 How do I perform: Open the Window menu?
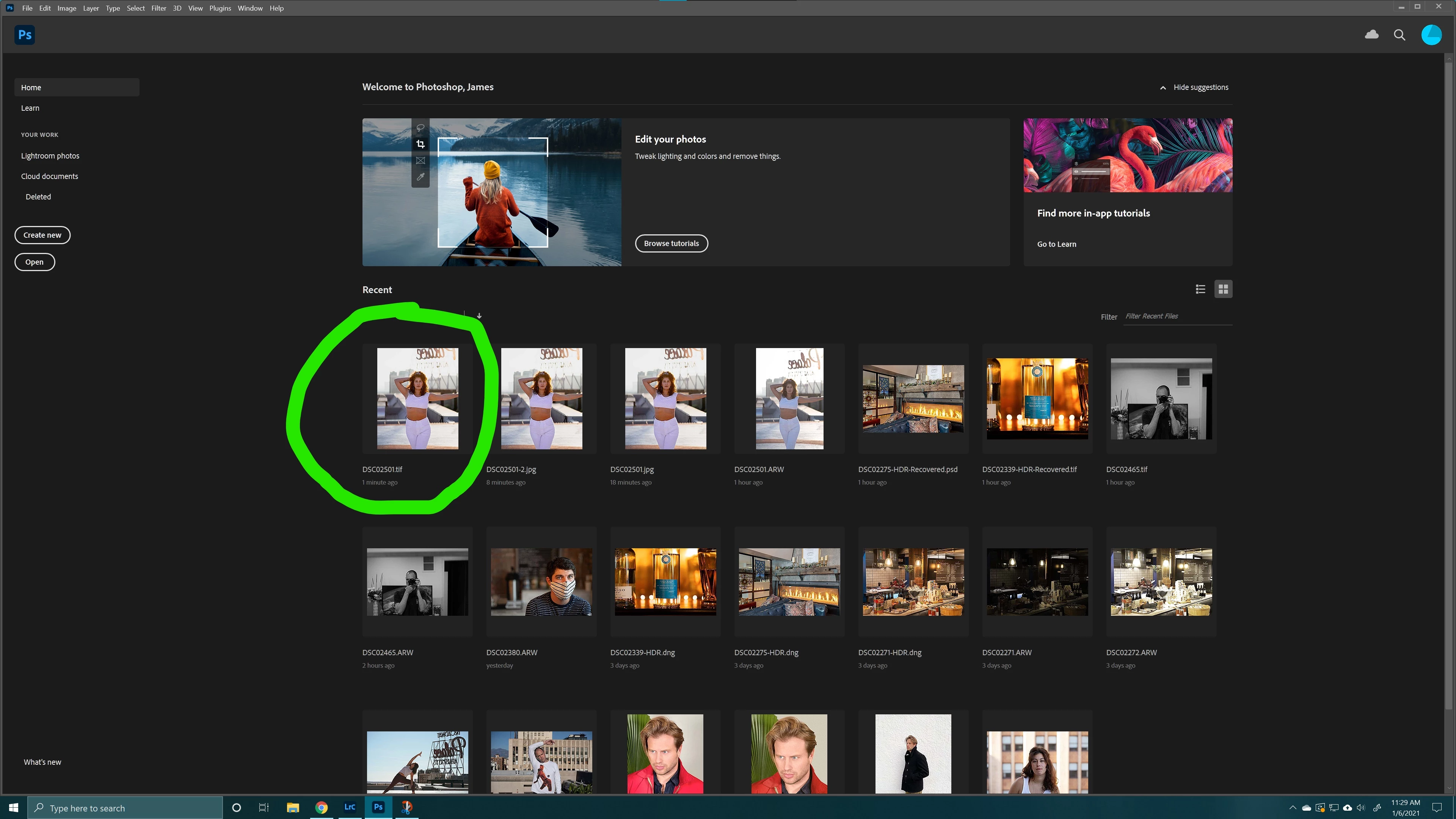pyautogui.click(x=250, y=8)
